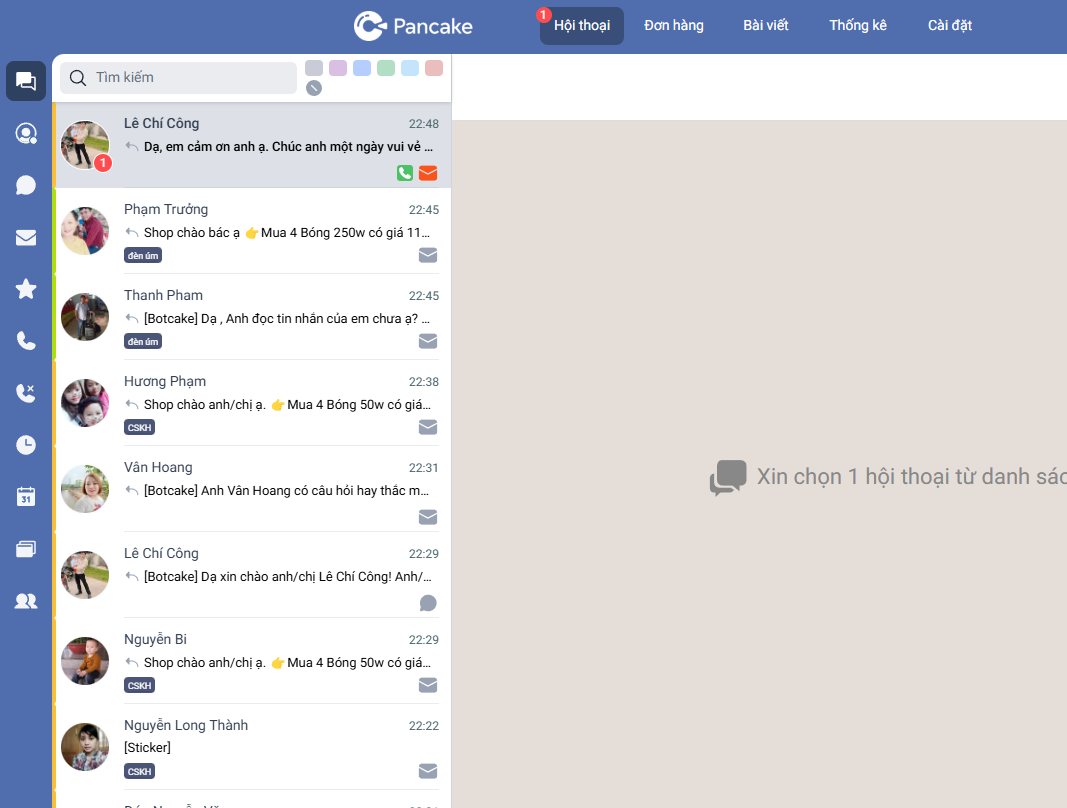Toggle the untagged filter circle icon
This screenshot has width=1067, height=808.
tap(314, 88)
